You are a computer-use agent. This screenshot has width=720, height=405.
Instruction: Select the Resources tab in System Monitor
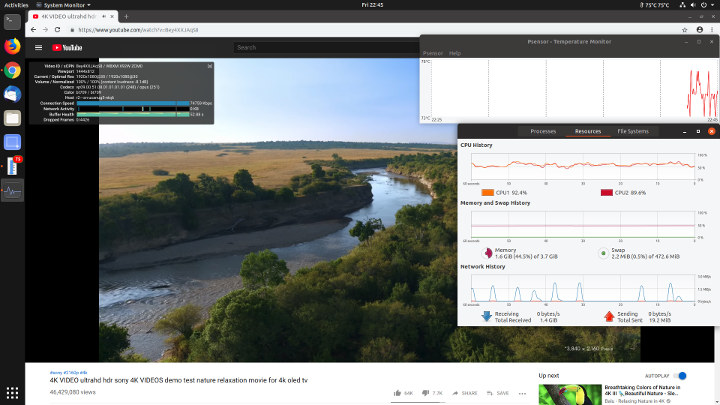588,131
